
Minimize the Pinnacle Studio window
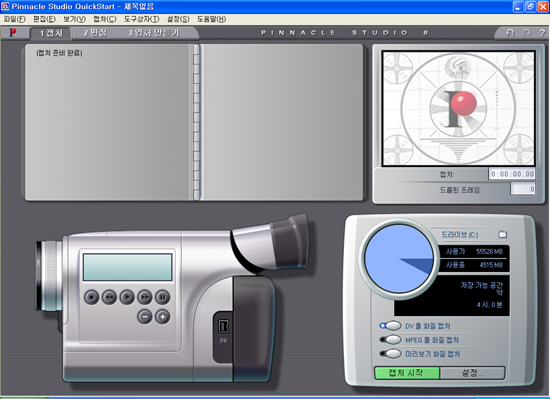(x=518, y=7)
